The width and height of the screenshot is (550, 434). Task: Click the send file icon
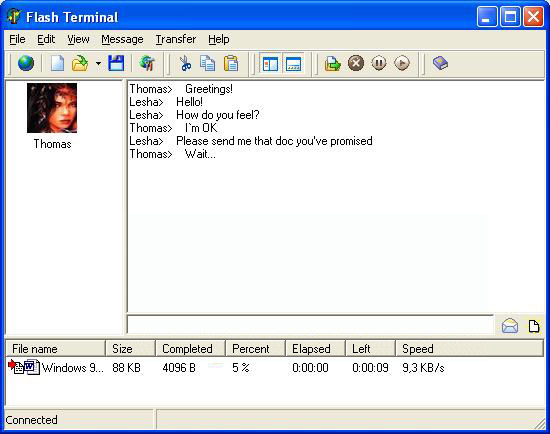point(333,64)
